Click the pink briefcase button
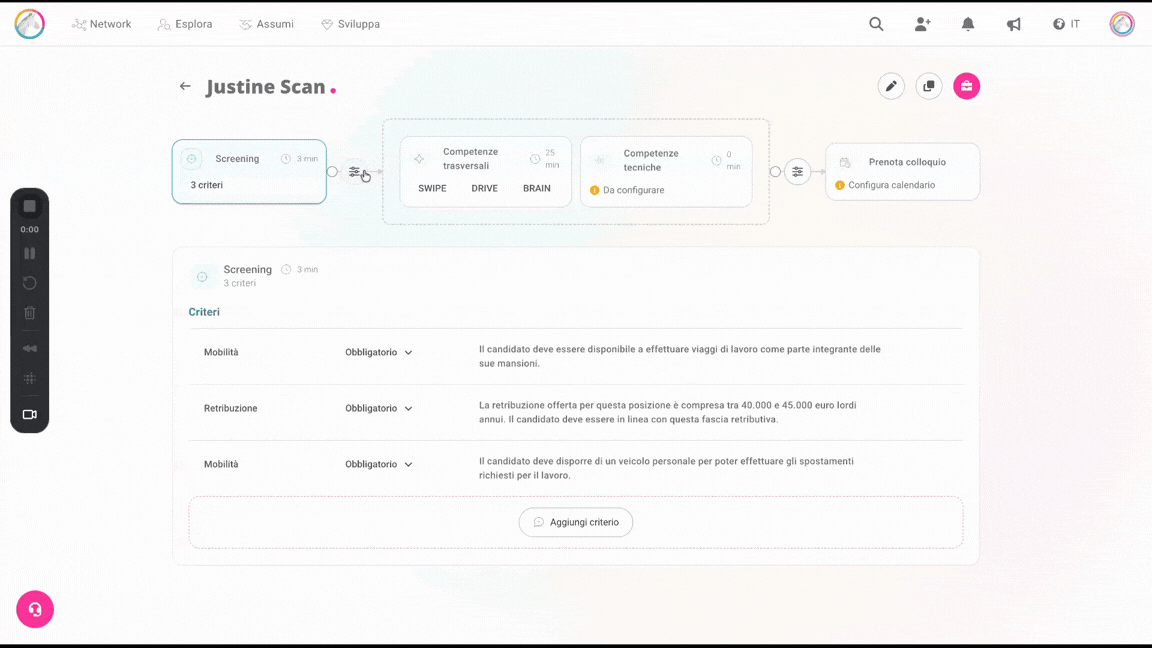 [x=966, y=86]
